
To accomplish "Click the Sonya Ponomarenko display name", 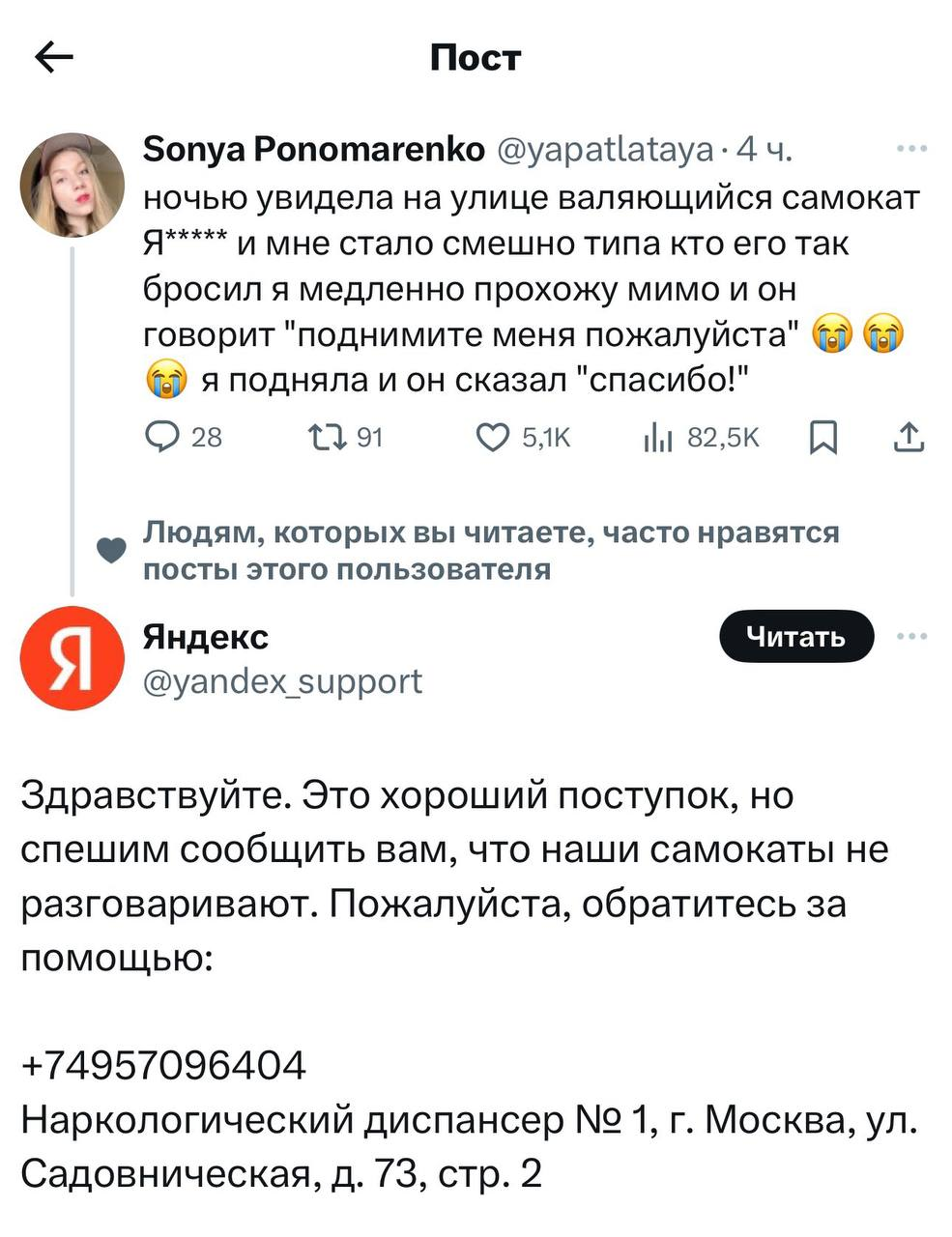I will pos(313,149).
